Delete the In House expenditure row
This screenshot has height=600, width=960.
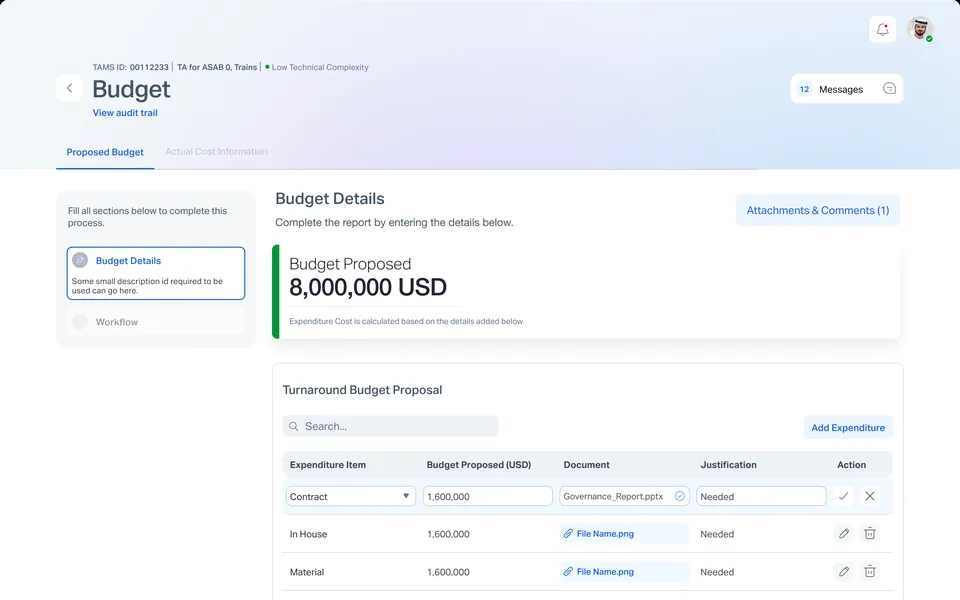pyautogui.click(x=869, y=534)
